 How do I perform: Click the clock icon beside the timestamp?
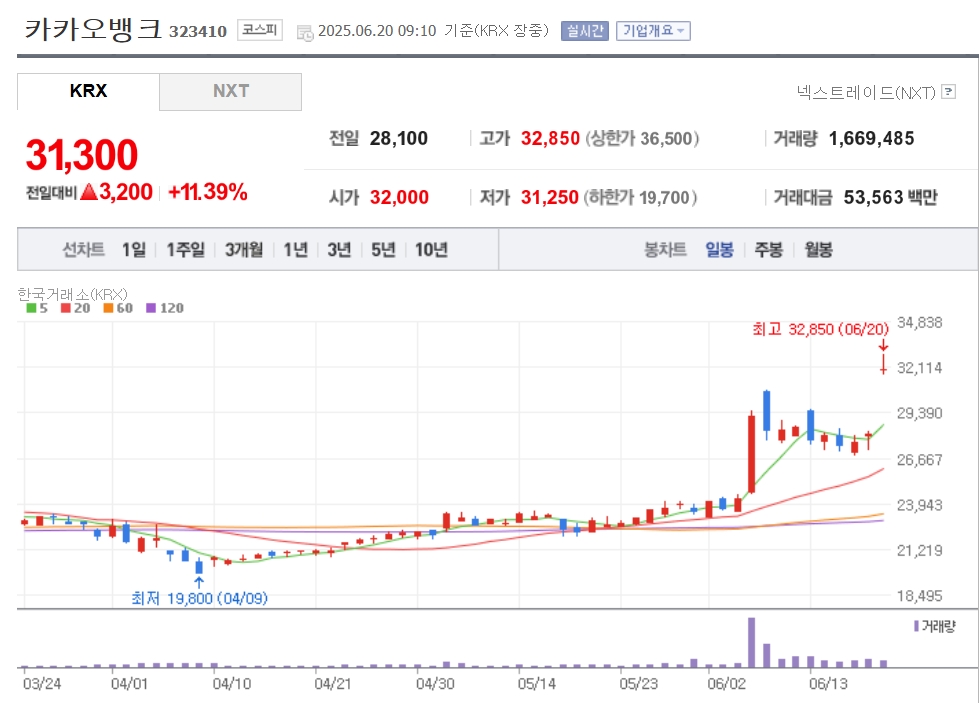(x=305, y=32)
